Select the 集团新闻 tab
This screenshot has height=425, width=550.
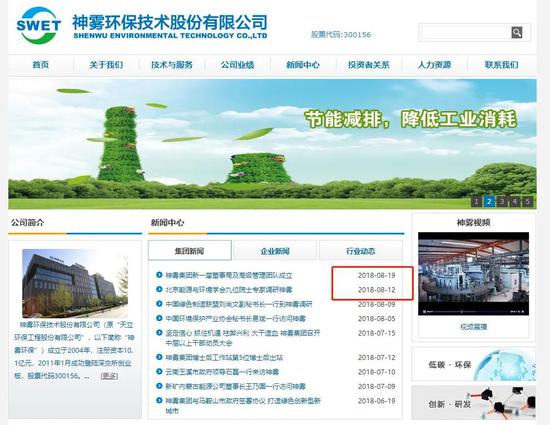190,251
